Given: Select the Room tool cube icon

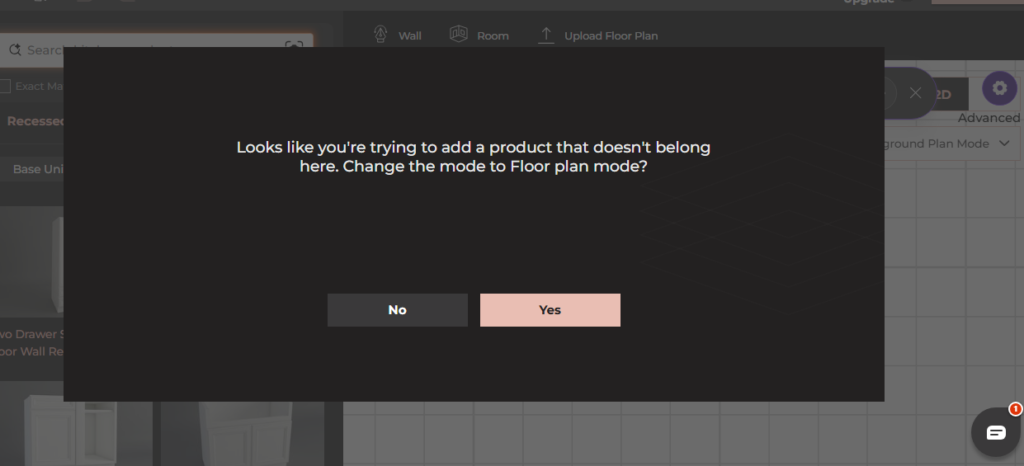Looking at the screenshot, I should click(x=458, y=35).
